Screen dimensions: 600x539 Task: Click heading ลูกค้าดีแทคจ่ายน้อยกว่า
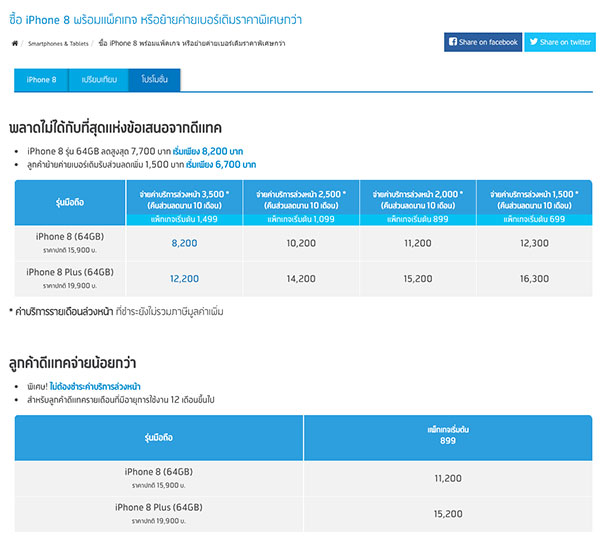[x=72, y=363]
